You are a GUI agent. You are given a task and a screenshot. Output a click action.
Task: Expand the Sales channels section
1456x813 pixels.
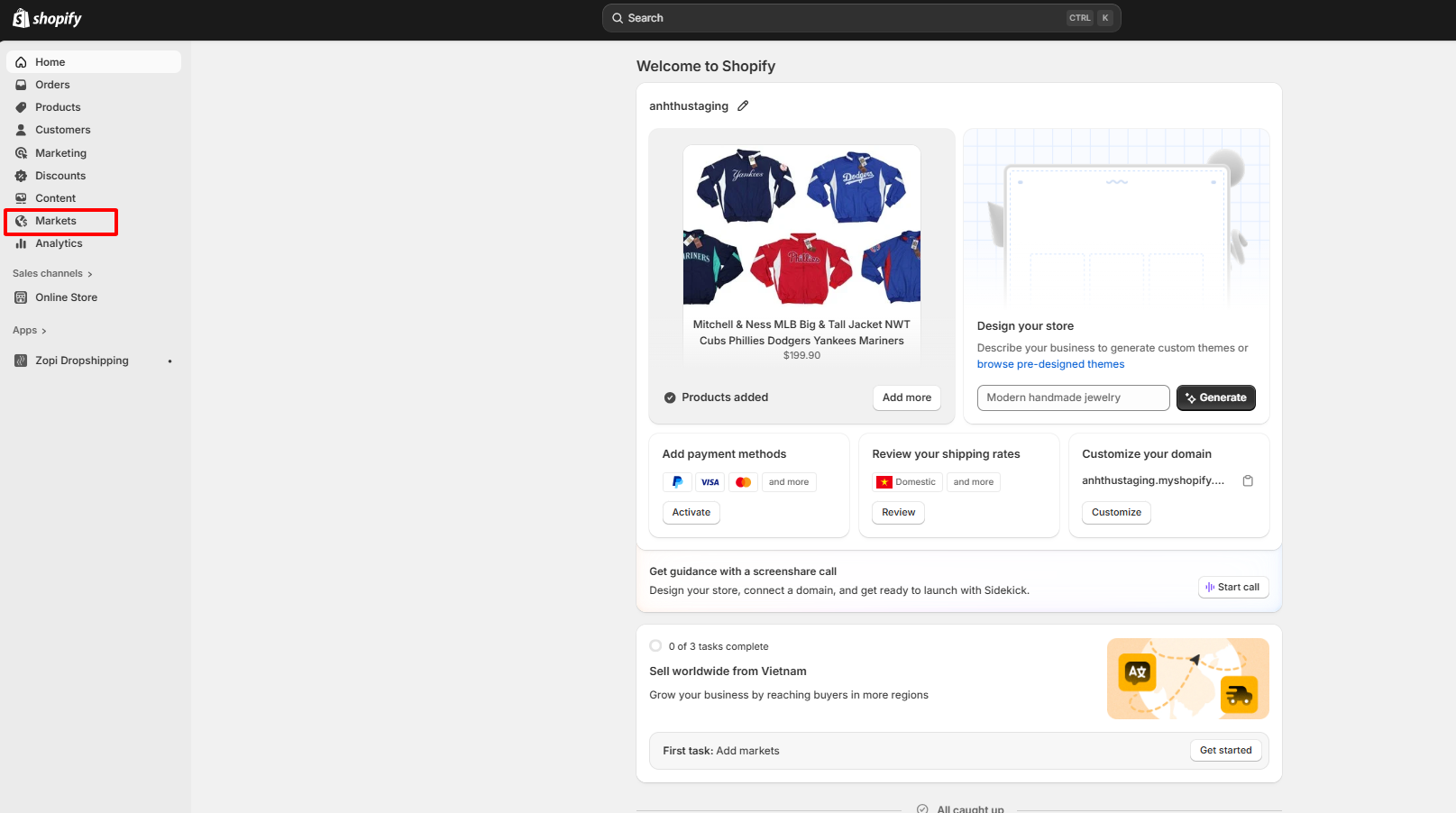click(52, 273)
